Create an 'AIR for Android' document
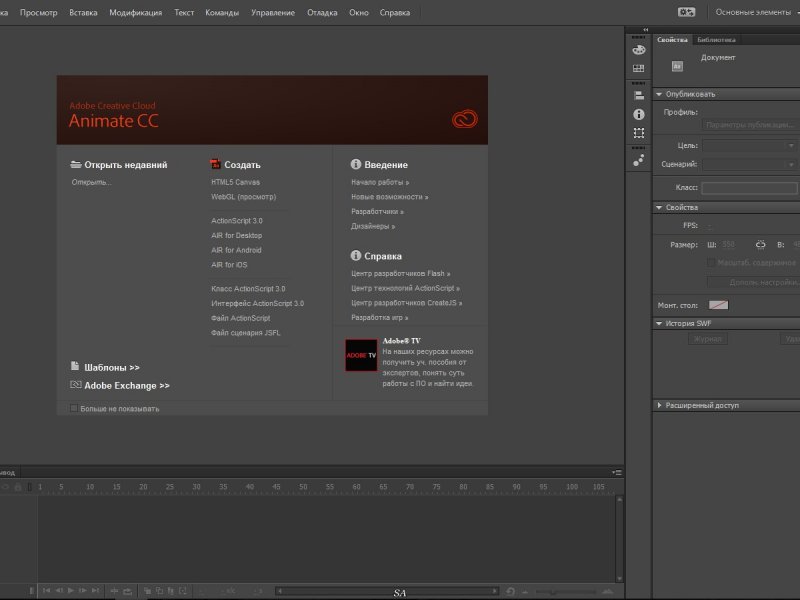Viewport: 800px width, 600px height. pos(236,250)
